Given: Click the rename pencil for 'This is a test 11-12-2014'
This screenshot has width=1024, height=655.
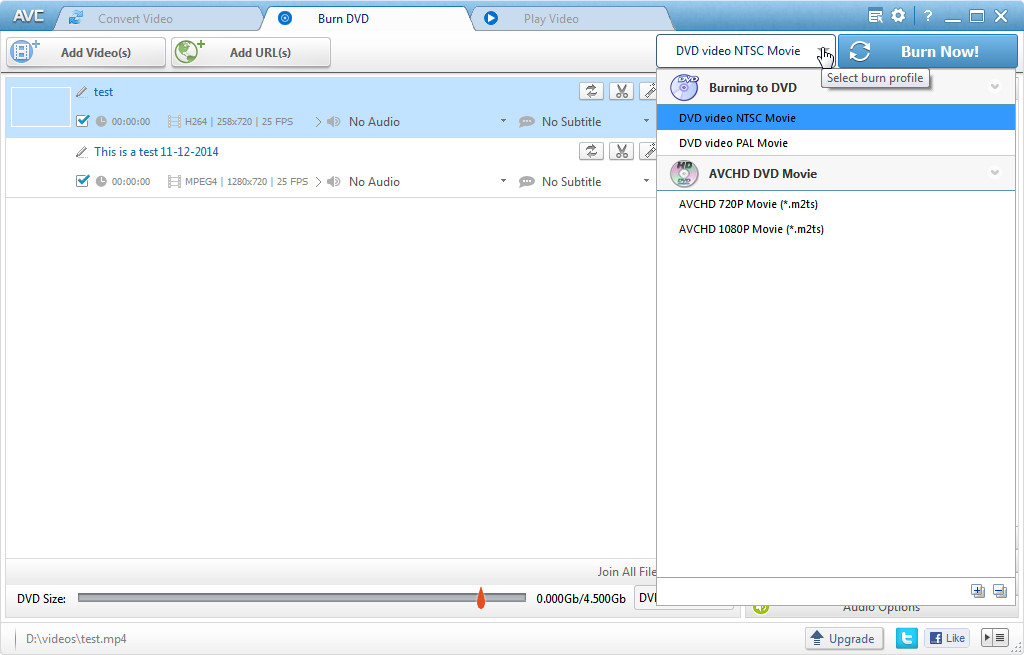Looking at the screenshot, I should tap(82, 152).
